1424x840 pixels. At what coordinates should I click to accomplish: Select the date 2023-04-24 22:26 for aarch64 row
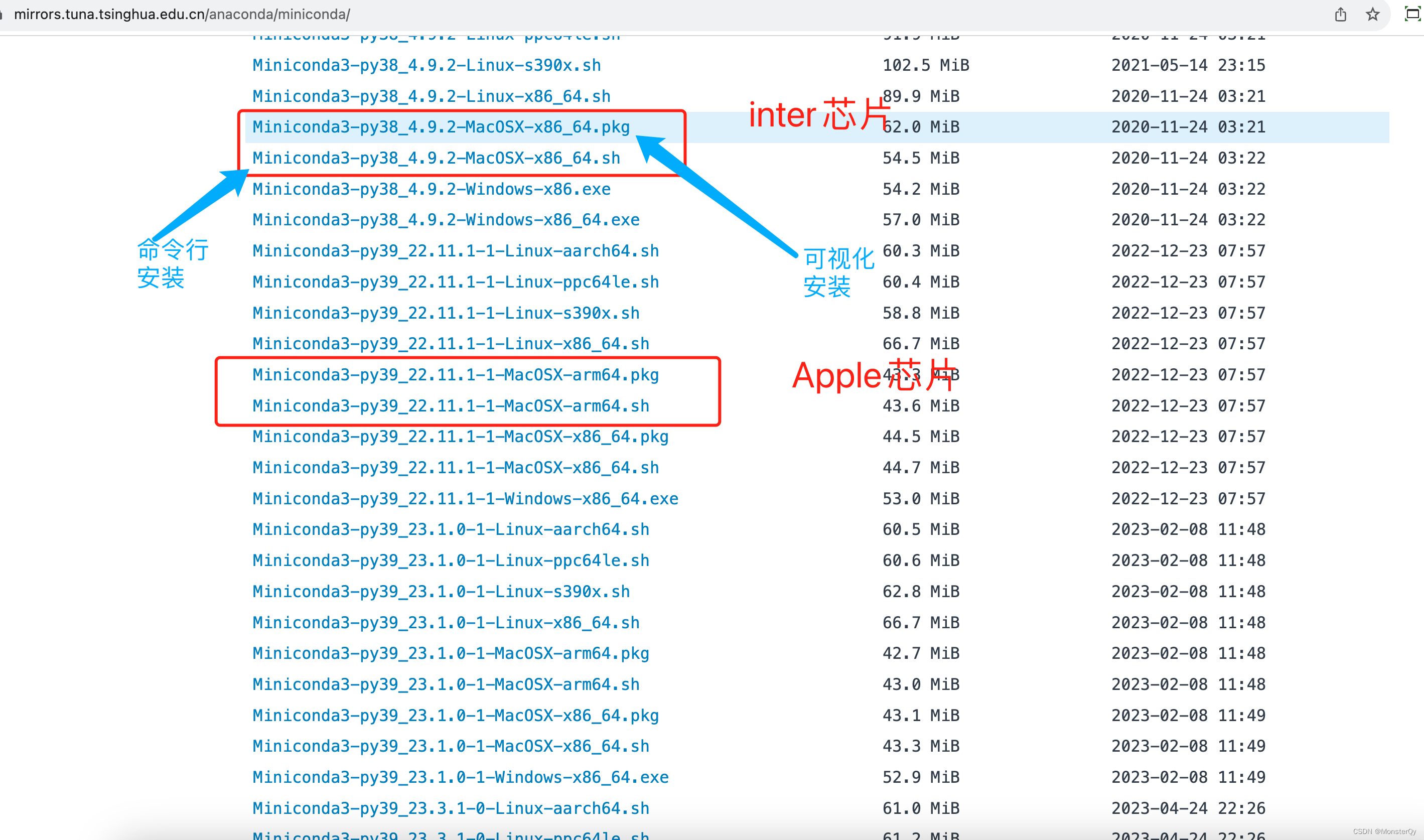[1188, 808]
